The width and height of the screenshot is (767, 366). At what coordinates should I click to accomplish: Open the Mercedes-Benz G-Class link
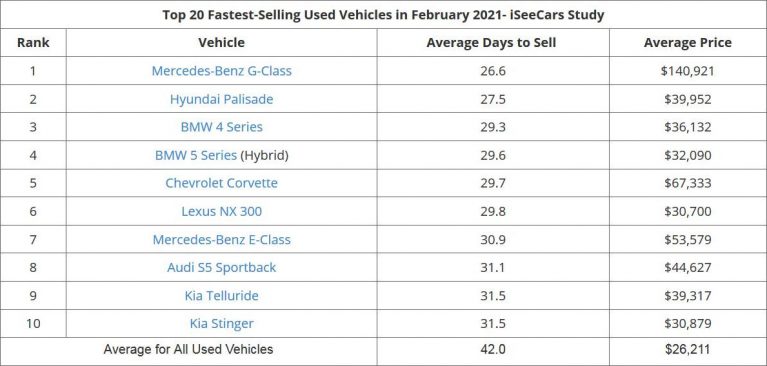tap(222, 71)
